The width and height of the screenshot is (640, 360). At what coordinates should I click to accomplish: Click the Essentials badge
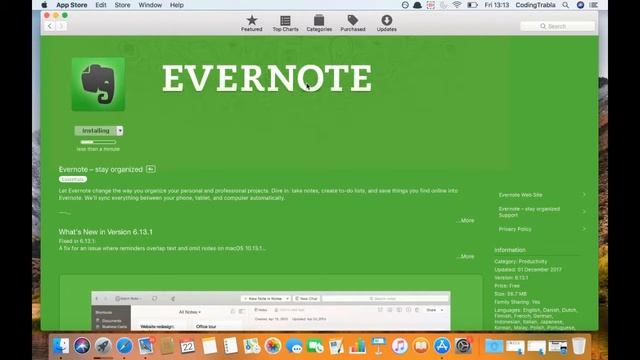73,179
